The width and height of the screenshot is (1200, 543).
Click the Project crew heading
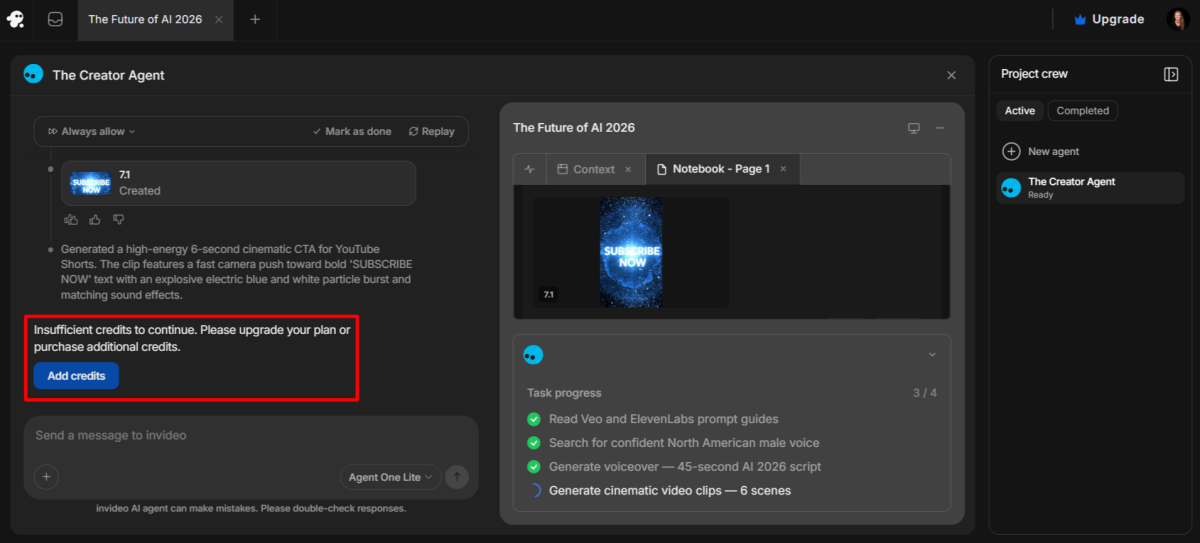[x=1035, y=74]
